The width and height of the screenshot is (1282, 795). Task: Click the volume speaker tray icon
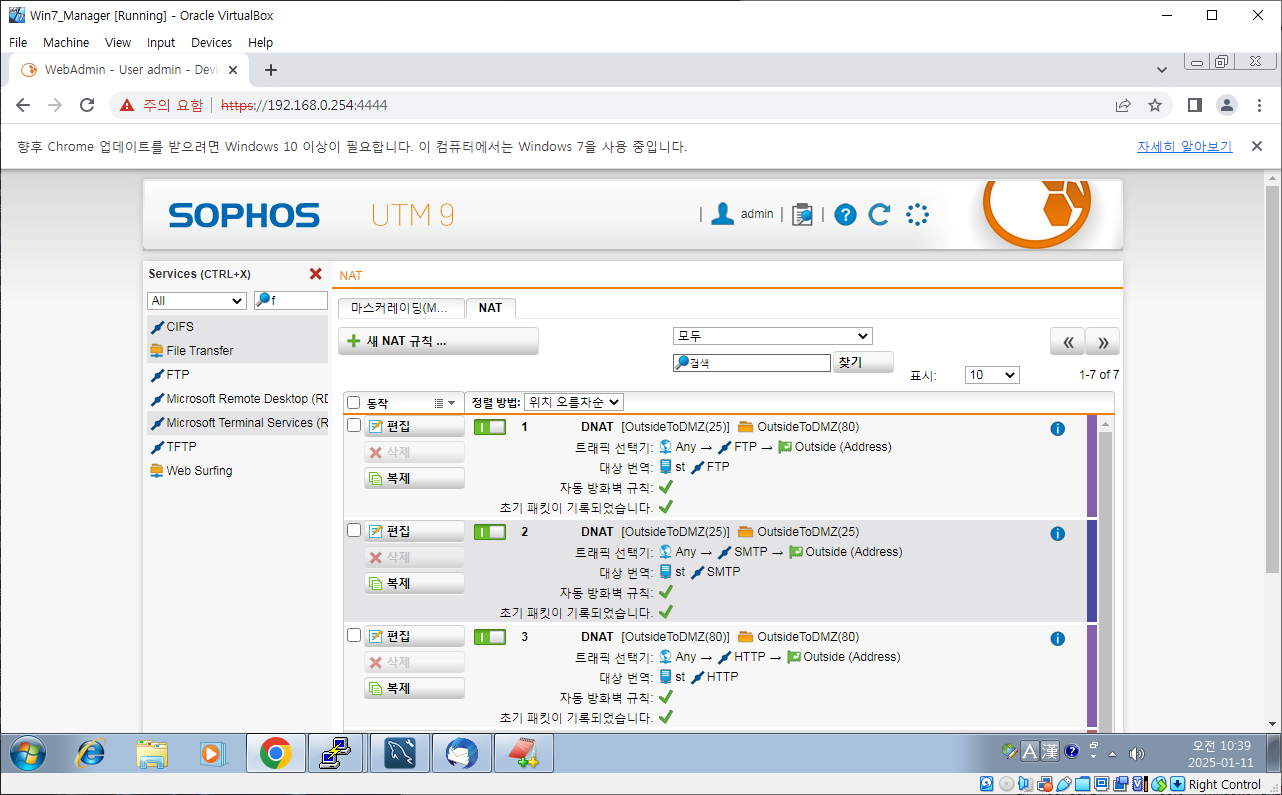(1136, 753)
